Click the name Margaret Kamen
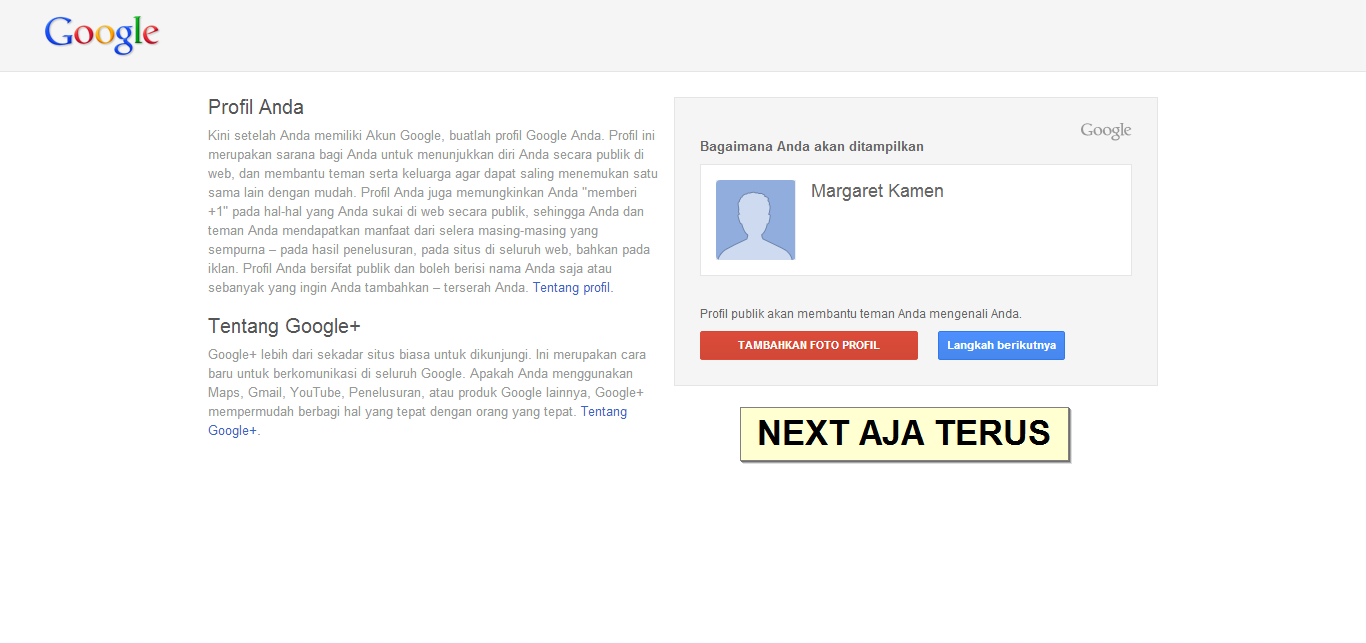 click(x=877, y=191)
